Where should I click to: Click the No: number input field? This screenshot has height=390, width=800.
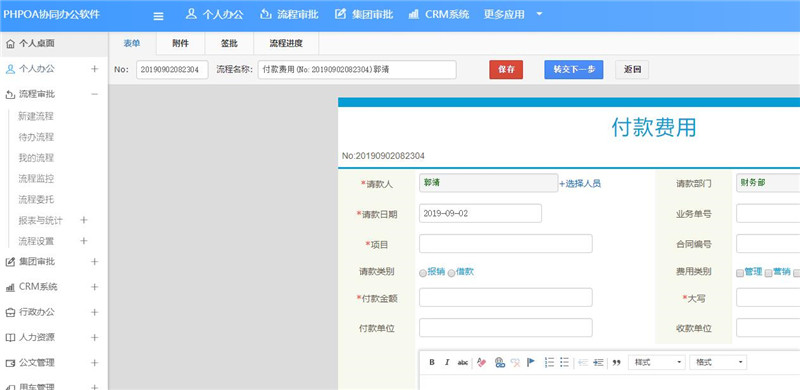click(172, 69)
